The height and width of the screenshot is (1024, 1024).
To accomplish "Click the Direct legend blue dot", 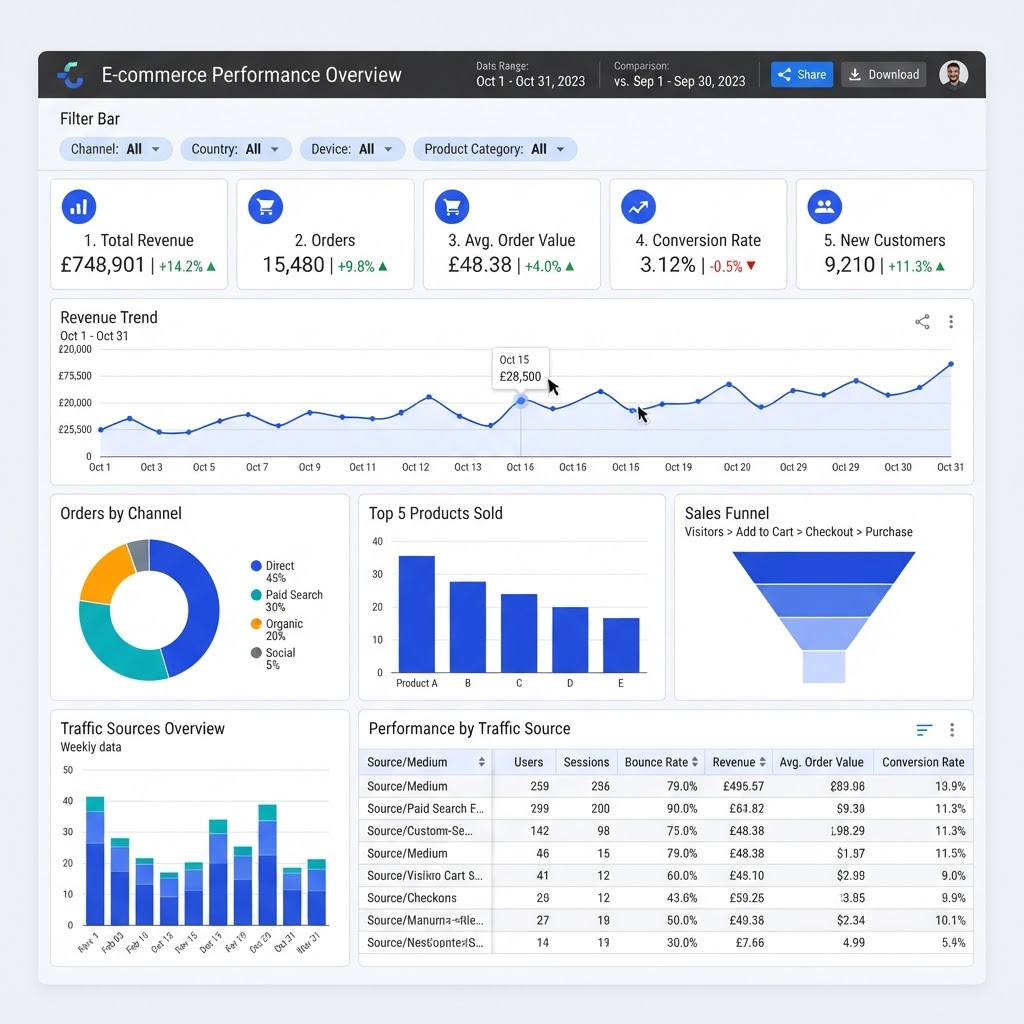I will [256, 566].
